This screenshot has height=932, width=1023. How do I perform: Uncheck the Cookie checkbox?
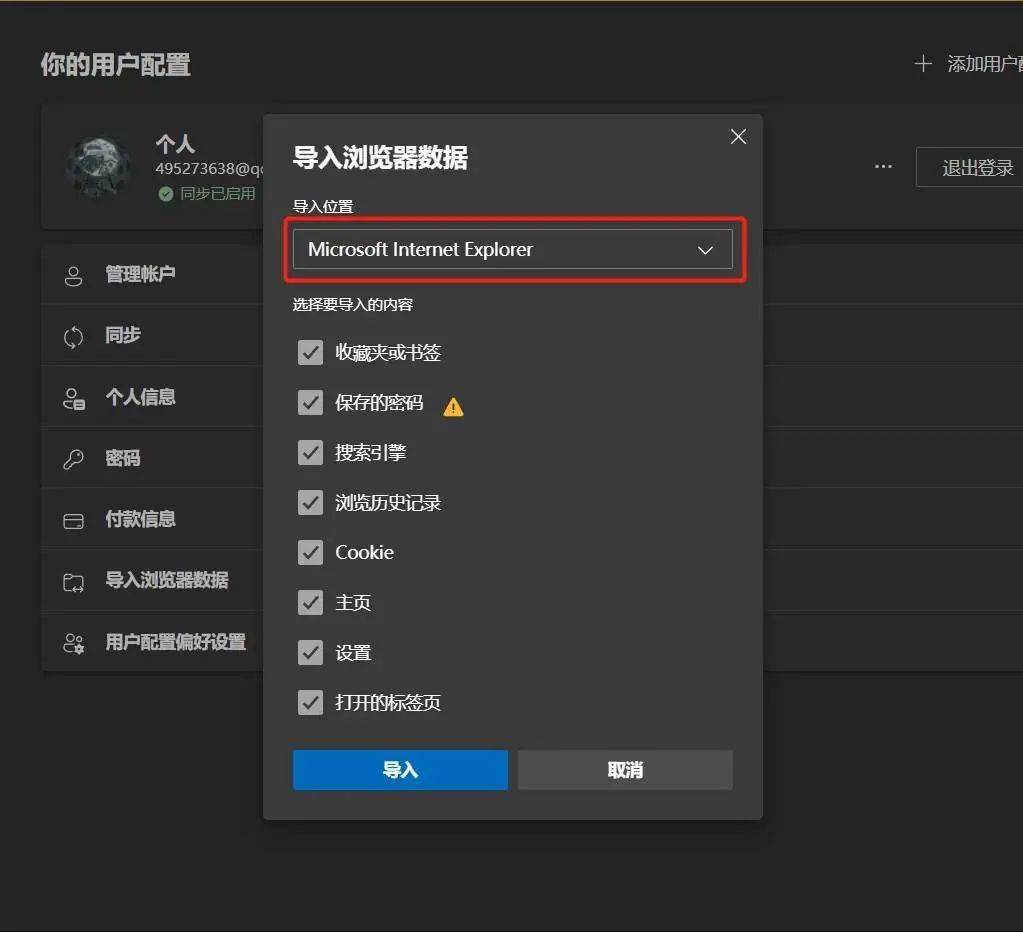[310, 552]
